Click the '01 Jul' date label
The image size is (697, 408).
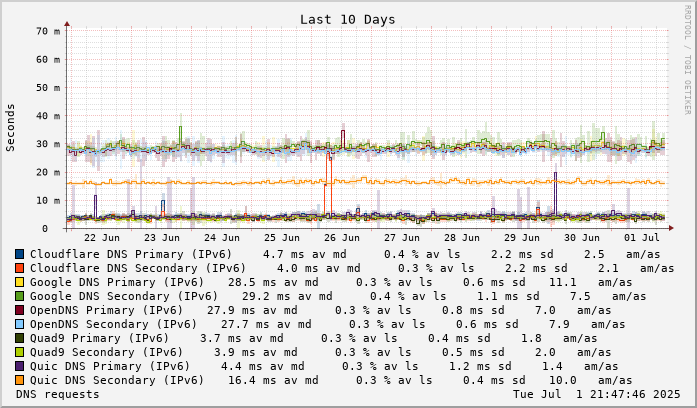(x=642, y=238)
